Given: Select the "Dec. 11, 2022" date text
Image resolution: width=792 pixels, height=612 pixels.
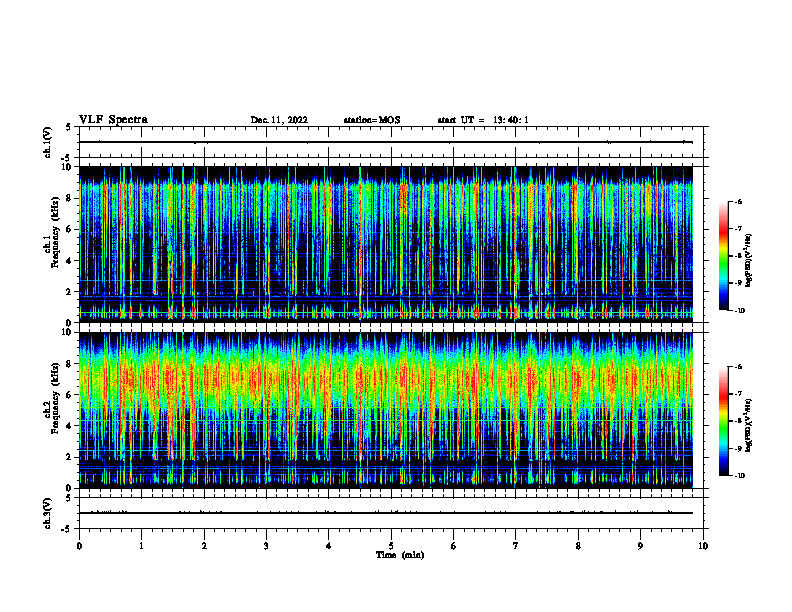Looking at the screenshot, I should pos(279,120).
